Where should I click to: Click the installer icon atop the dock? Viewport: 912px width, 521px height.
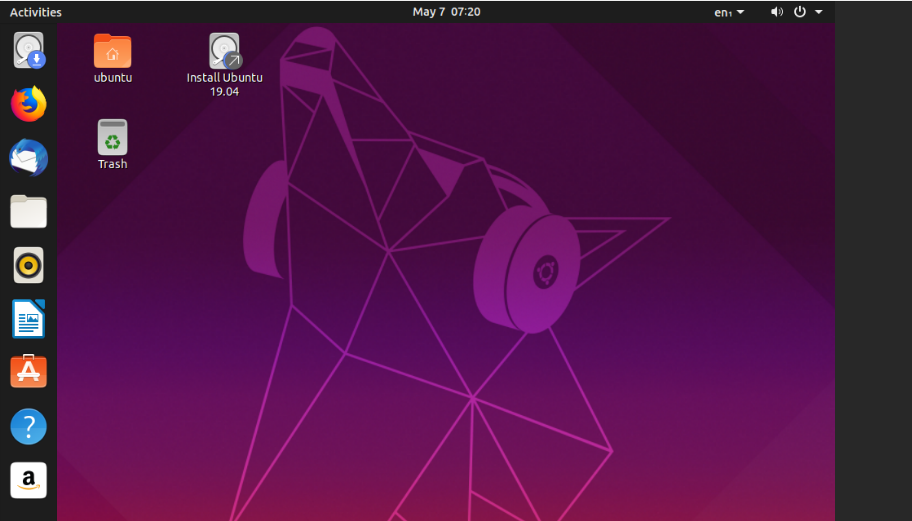[x=29, y=50]
